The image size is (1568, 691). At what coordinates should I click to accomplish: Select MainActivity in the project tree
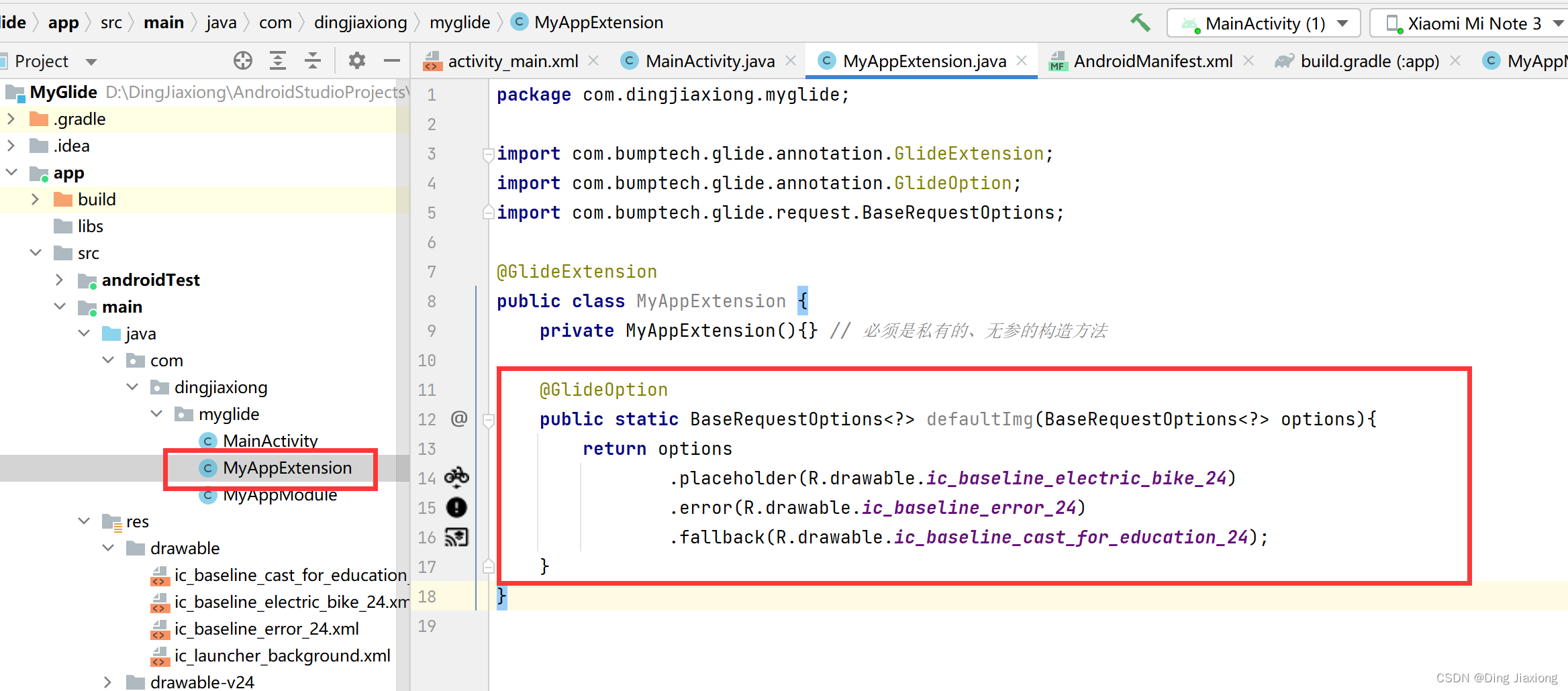click(x=271, y=441)
